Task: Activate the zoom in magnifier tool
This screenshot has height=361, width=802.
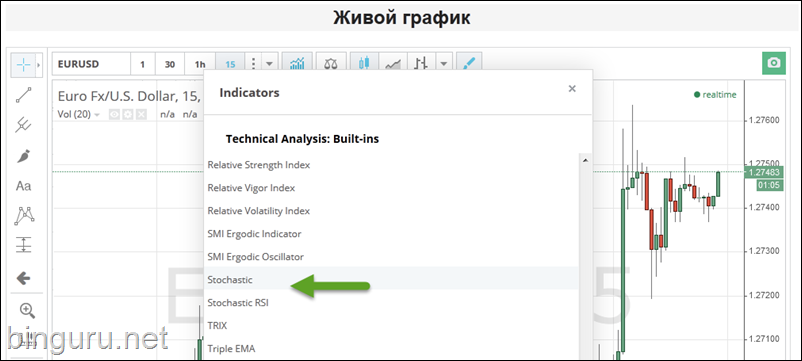Action: click(26, 310)
